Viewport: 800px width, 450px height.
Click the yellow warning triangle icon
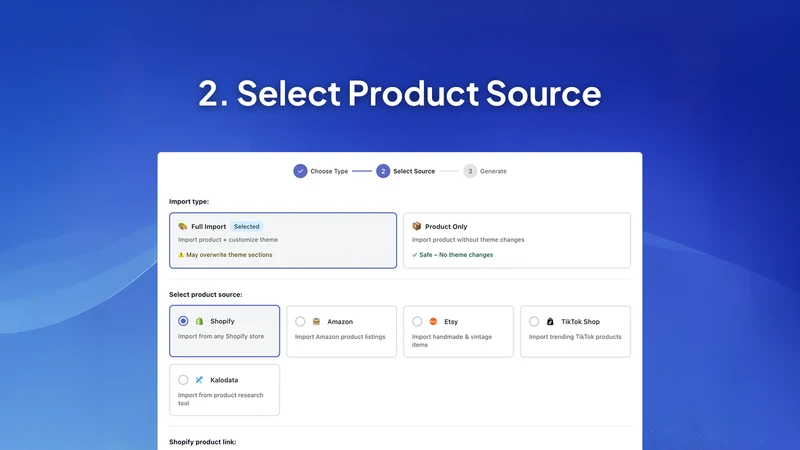181,255
